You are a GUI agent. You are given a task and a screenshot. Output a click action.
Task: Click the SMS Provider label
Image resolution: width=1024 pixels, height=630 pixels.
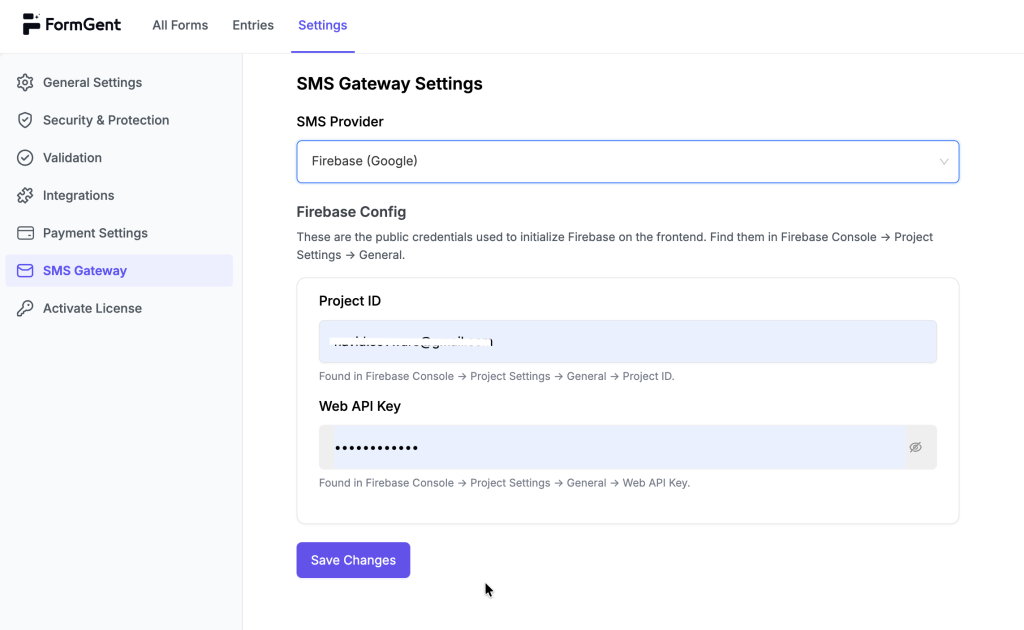tap(340, 122)
